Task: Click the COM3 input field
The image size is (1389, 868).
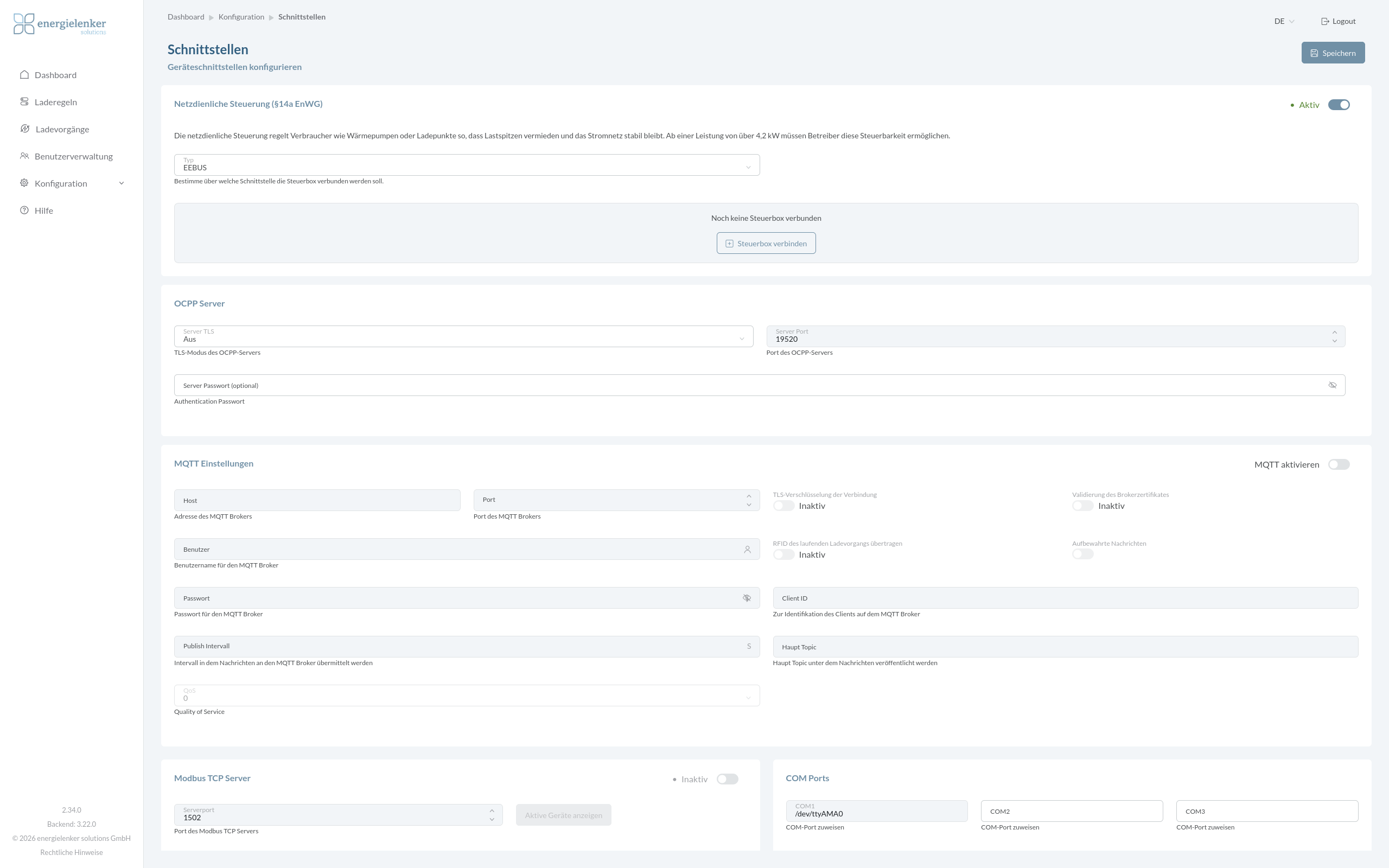Action: point(1267,811)
